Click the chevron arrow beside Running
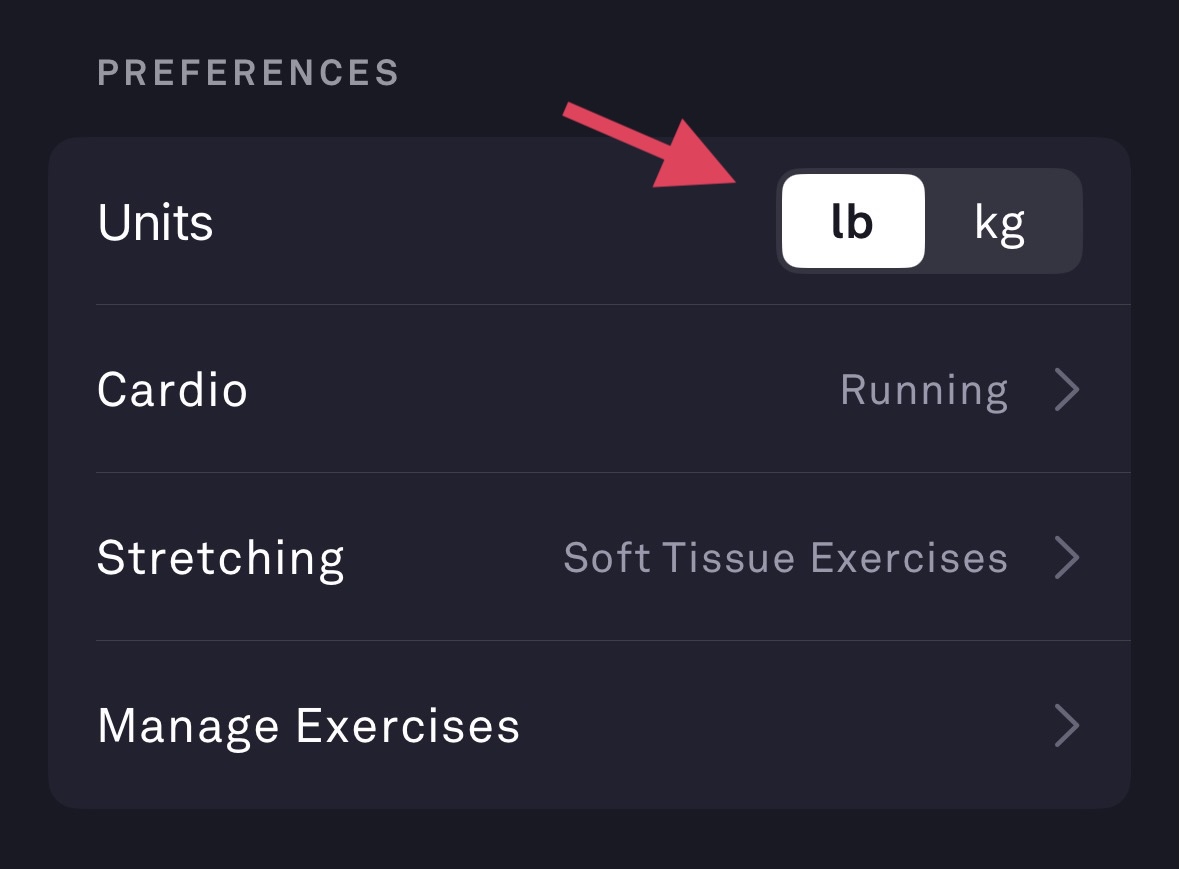The height and width of the screenshot is (869, 1179). pyautogui.click(x=1067, y=389)
